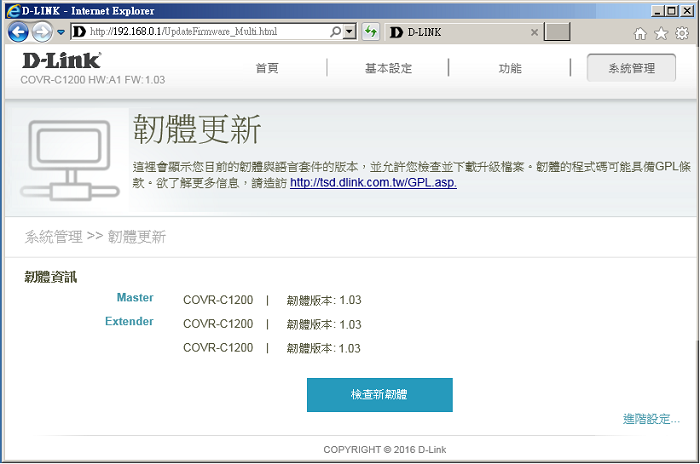
Task: Close the D-LINK browser tab
Action: (x=534, y=33)
